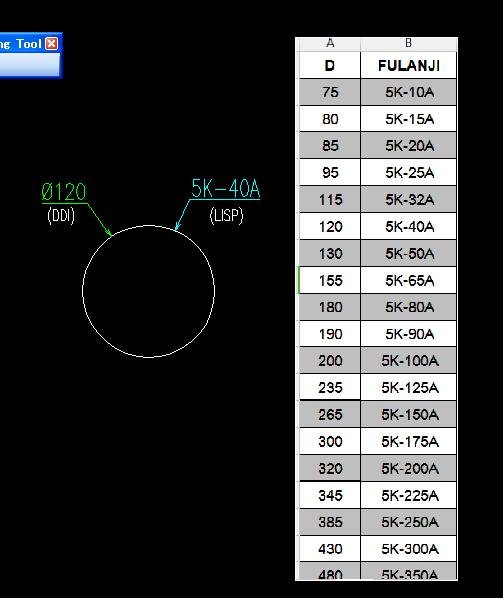Screen dimensions: 503x598
Task: Click the FULANJI header cell
Action: tap(408, 65)
